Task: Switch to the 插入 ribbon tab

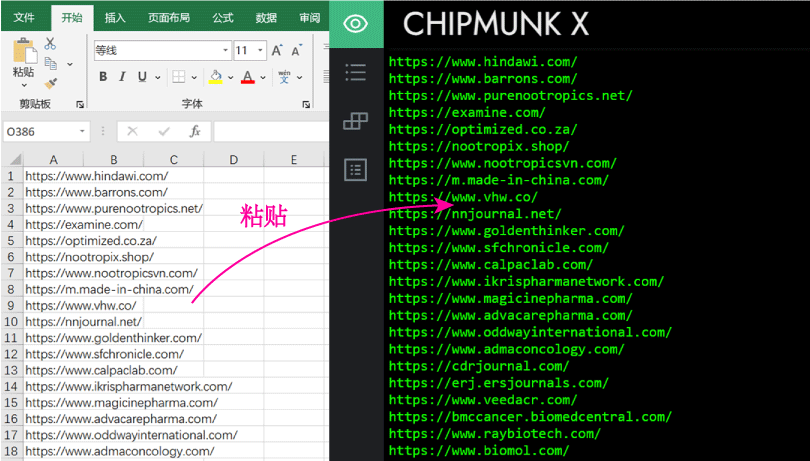Action: [x=115, y=18]
